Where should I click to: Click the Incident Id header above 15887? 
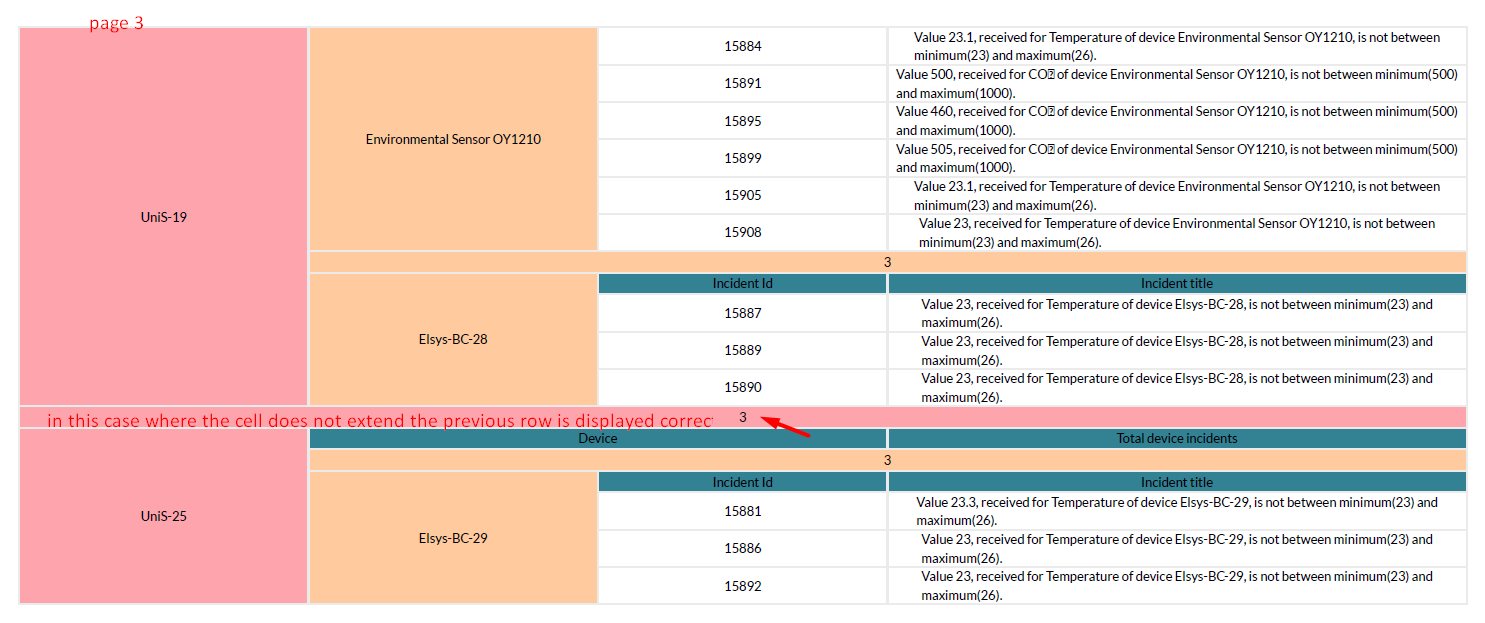tap(742, 283)
